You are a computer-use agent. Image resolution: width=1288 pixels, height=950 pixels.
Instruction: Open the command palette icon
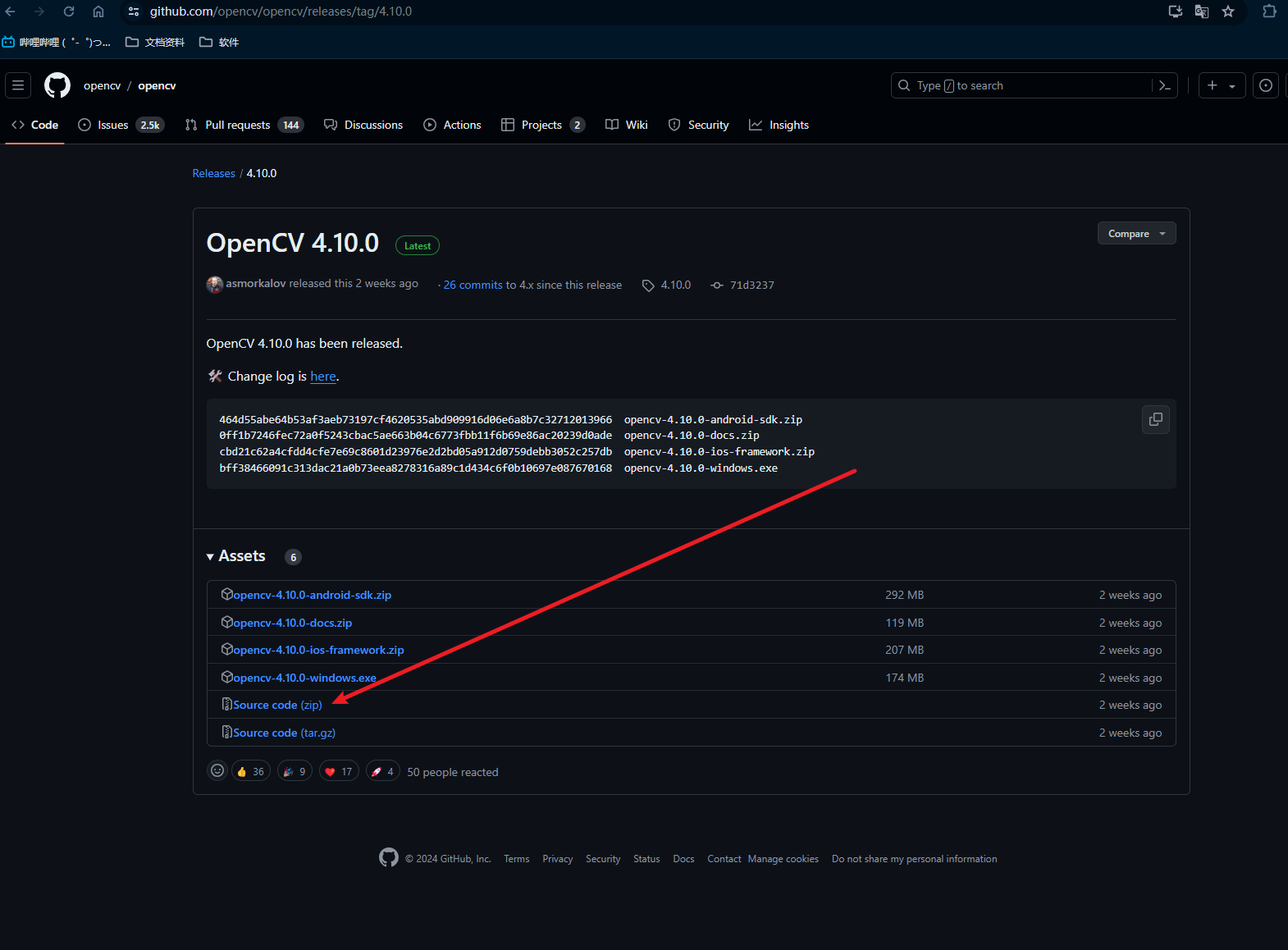[x=1164, y=85]
